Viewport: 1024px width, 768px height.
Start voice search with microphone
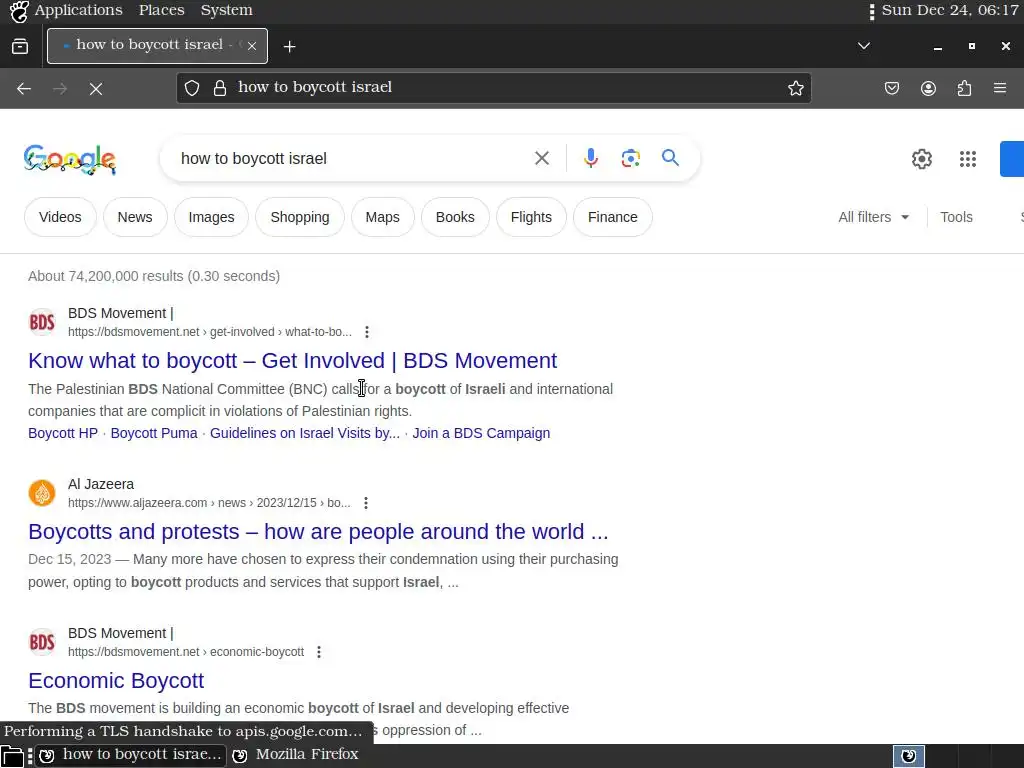590,158
